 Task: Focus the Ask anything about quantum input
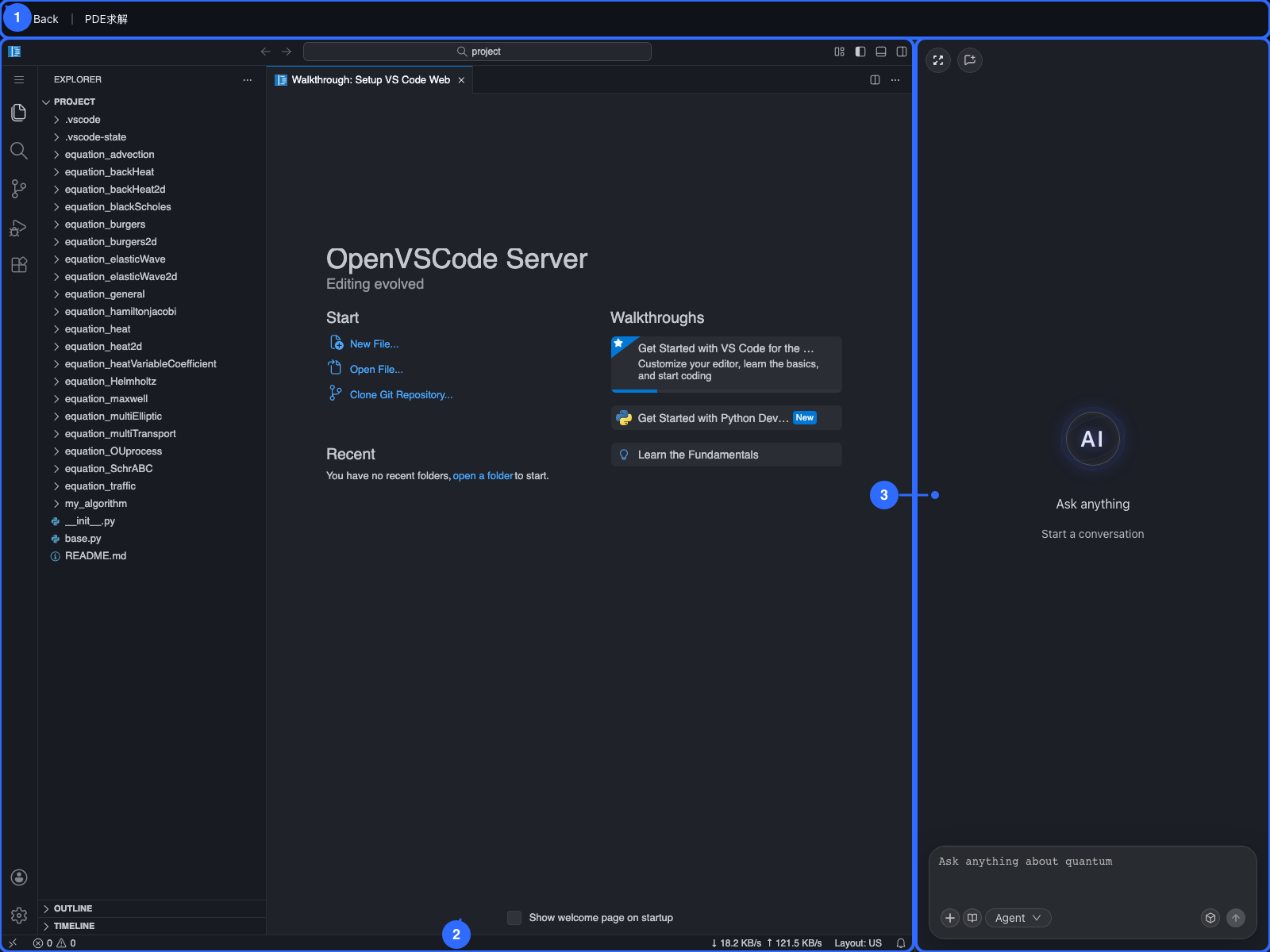pyautogui.click(x=1093, y=873)
